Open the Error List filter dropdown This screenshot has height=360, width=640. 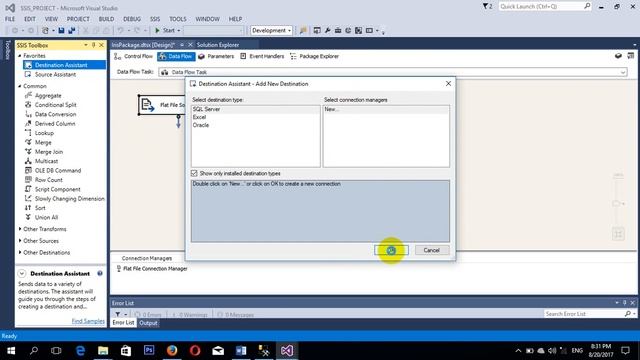click(x=126, y=314)
